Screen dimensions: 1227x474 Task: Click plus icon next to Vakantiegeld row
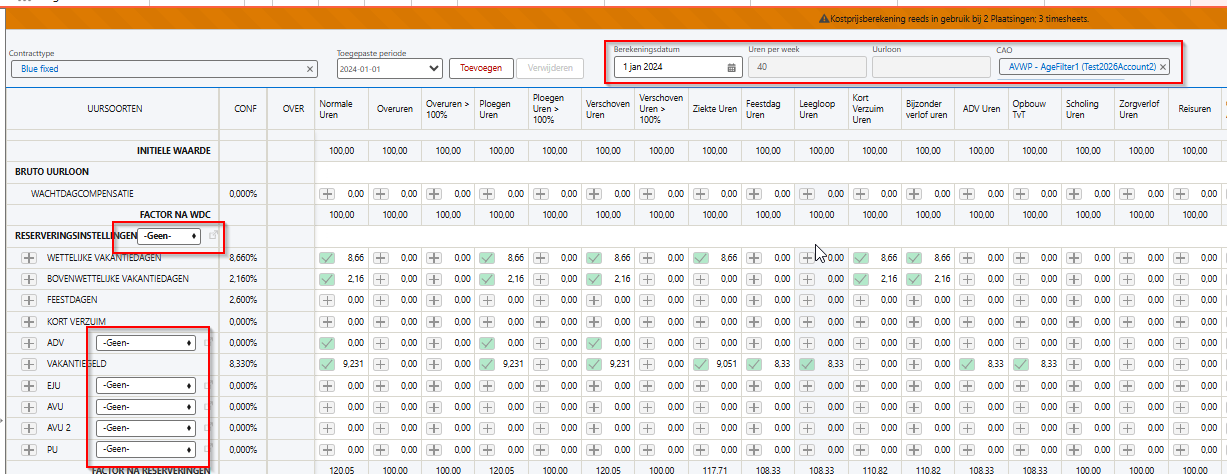click(28, 364)
